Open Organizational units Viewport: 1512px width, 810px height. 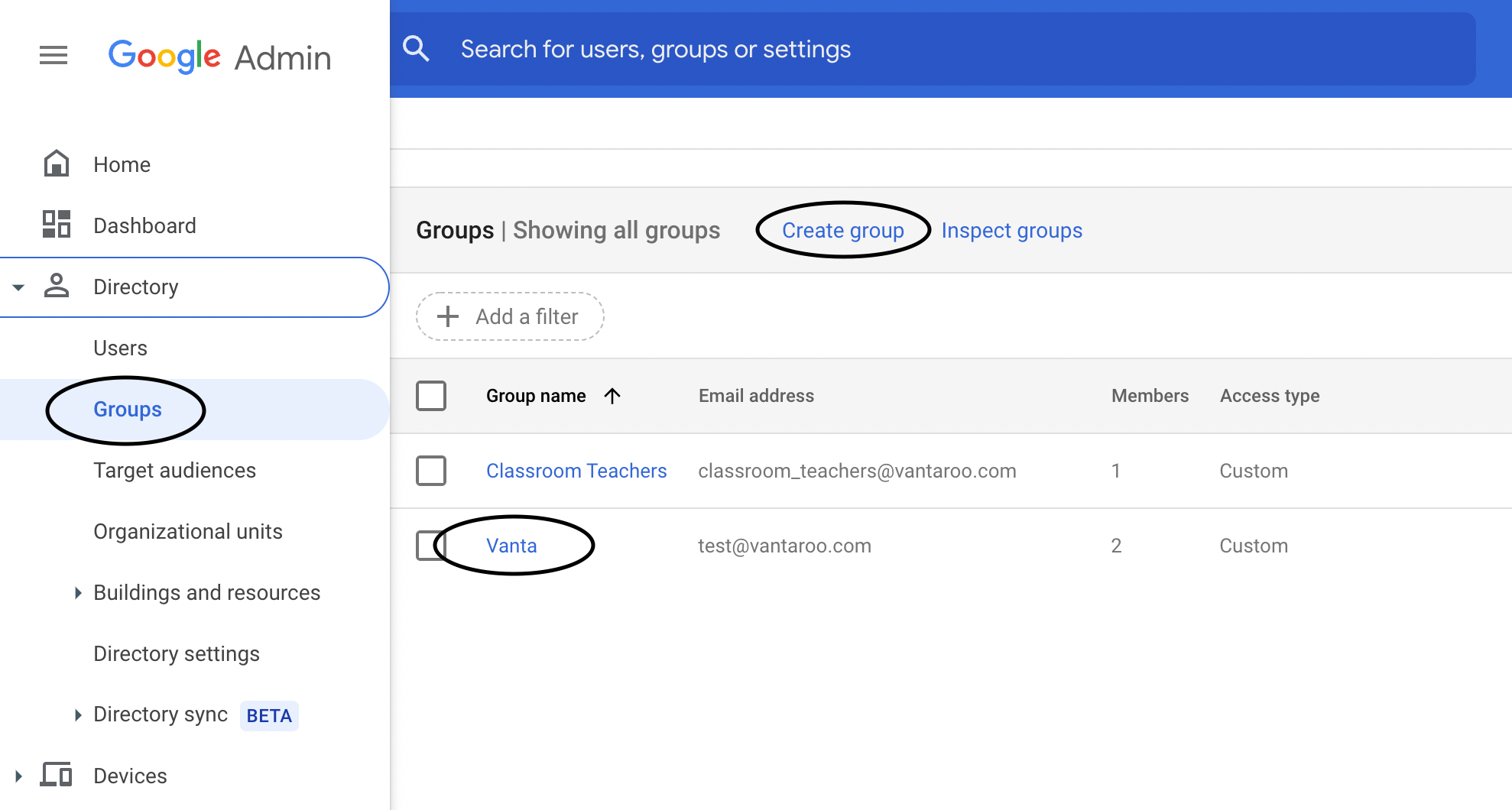point(188,531)
